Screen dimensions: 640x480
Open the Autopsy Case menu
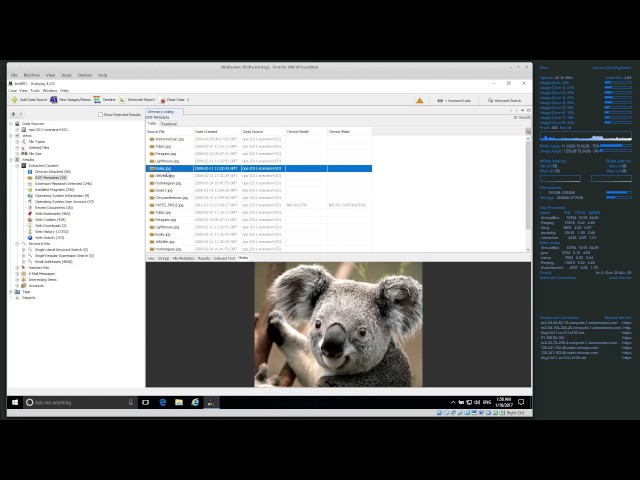(13, 91)
